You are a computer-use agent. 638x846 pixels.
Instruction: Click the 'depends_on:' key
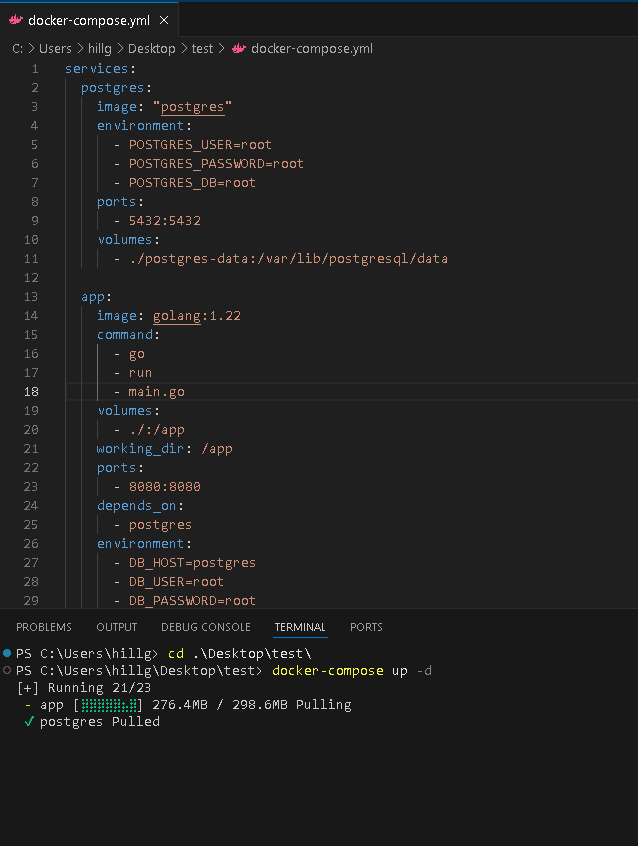point(140,506)
